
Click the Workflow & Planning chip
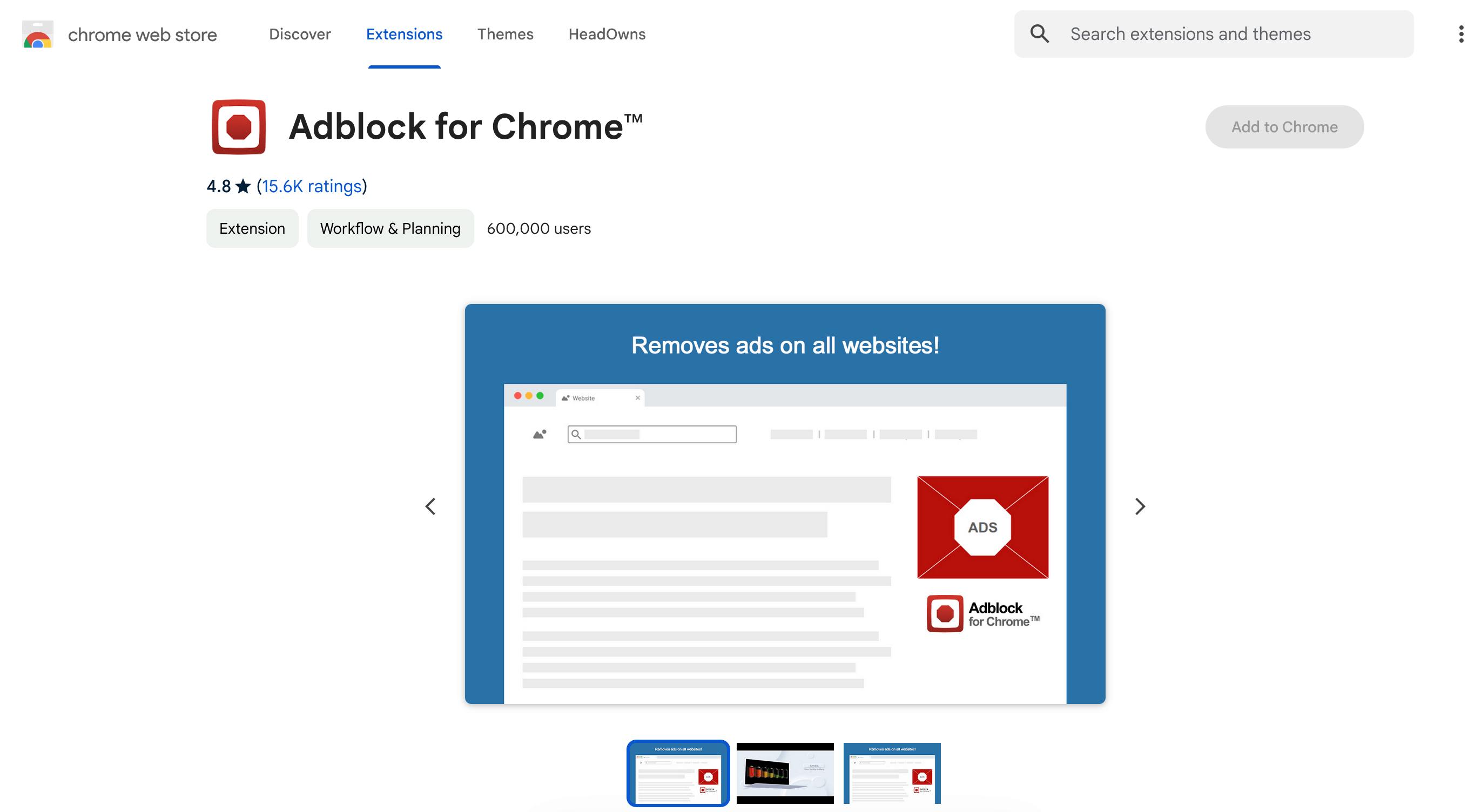(390, 228)
